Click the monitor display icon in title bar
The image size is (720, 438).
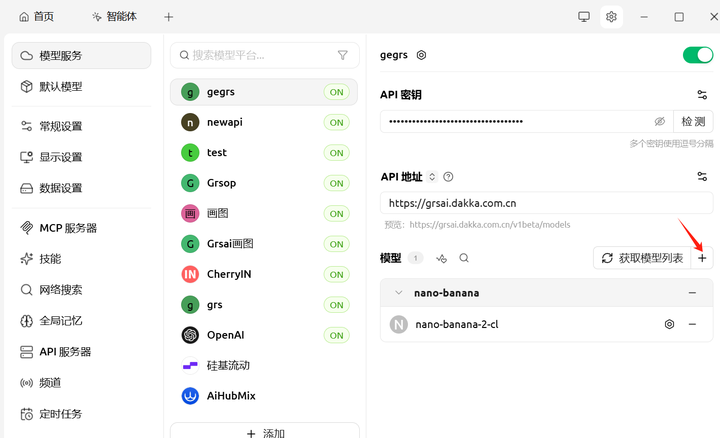(584, 17)
